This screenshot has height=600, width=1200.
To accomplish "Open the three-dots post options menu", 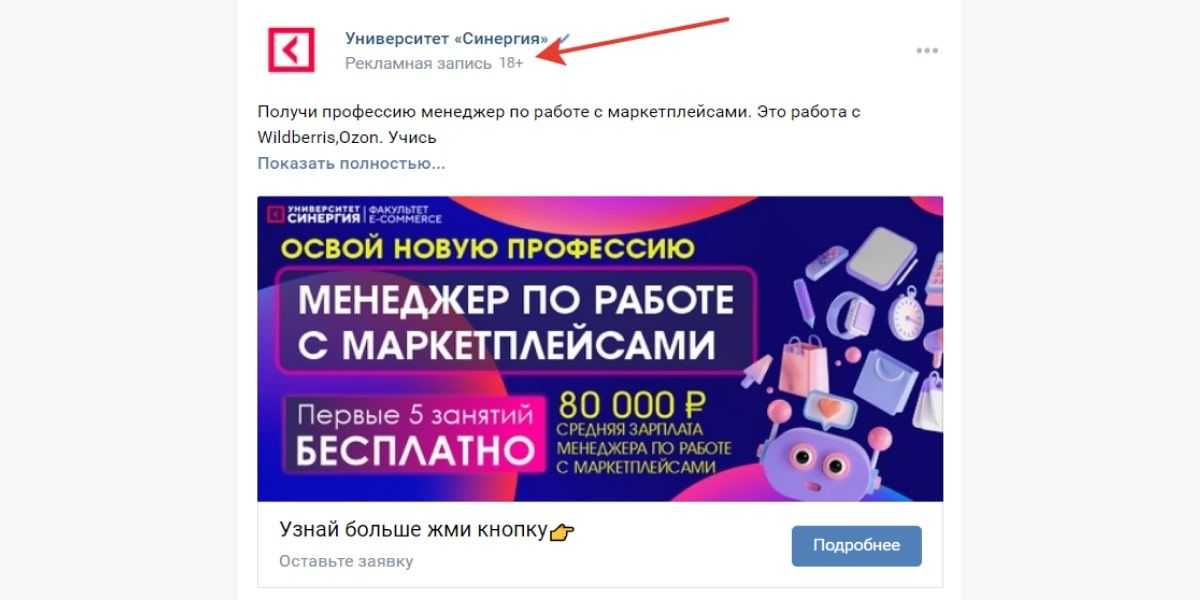I will coord(927,51).
